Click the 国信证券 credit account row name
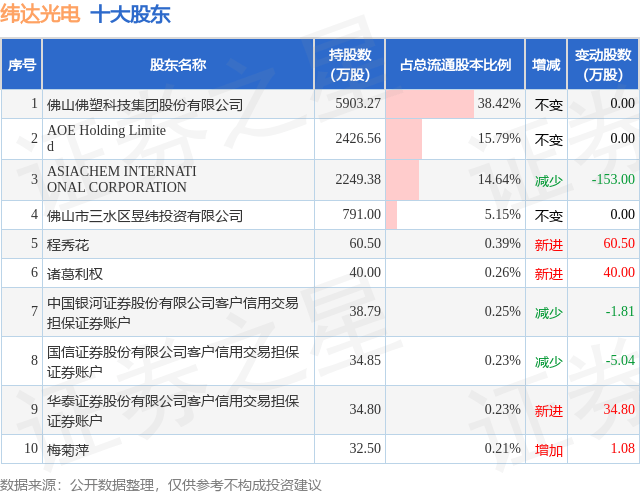 [173, 362]
